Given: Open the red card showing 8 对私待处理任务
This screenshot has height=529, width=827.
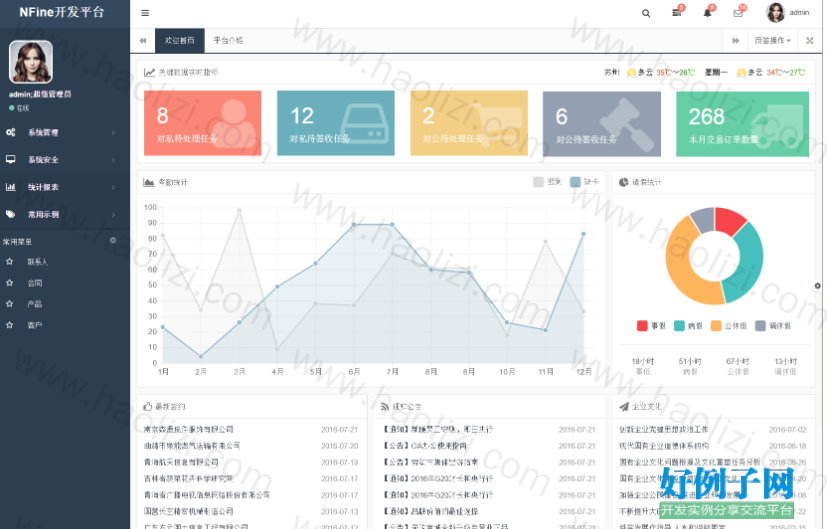Looking at the screenshot, I should (203, 123).
